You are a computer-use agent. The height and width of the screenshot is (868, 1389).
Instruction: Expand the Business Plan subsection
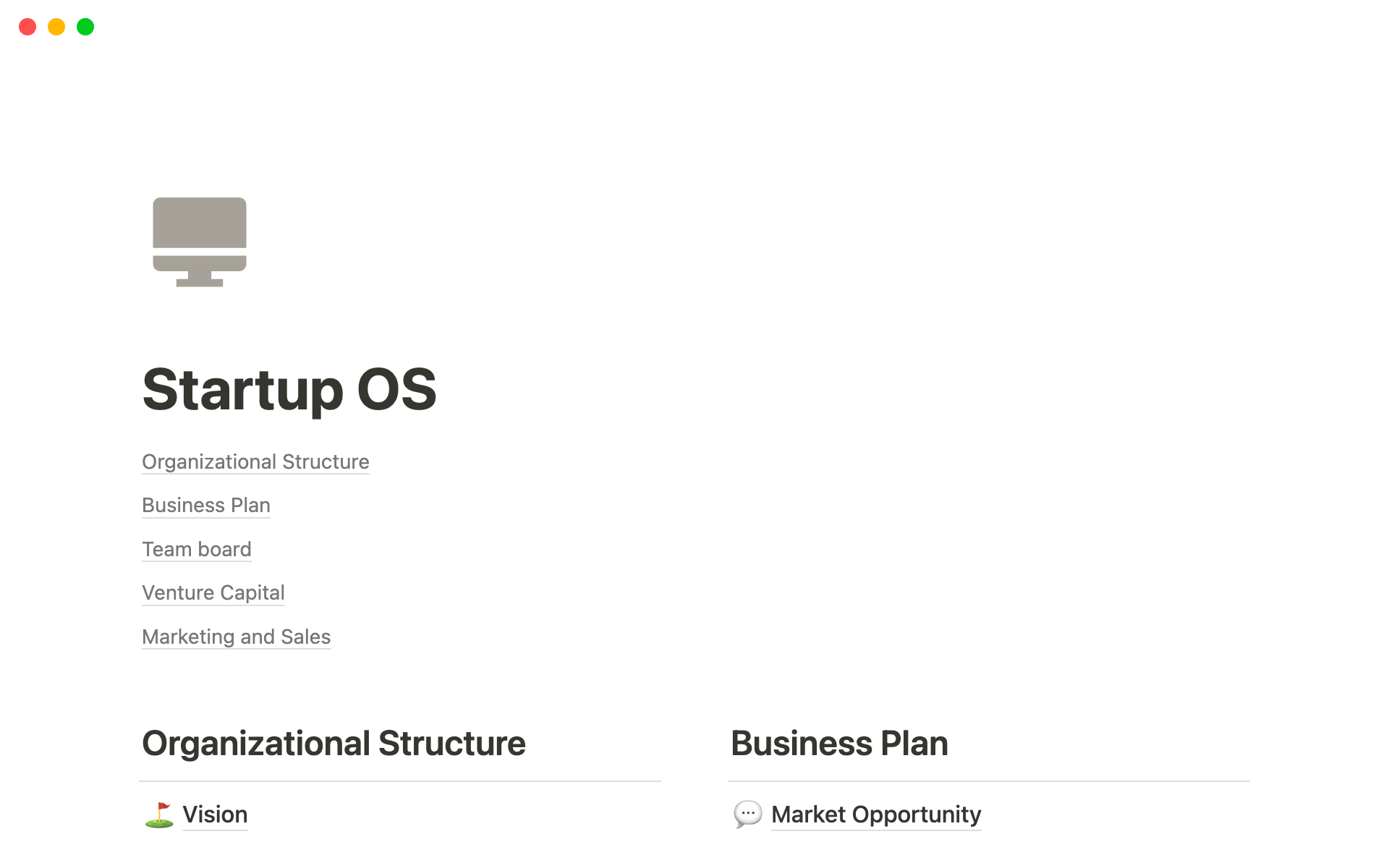pyautogui.click(x=206, y=505)
